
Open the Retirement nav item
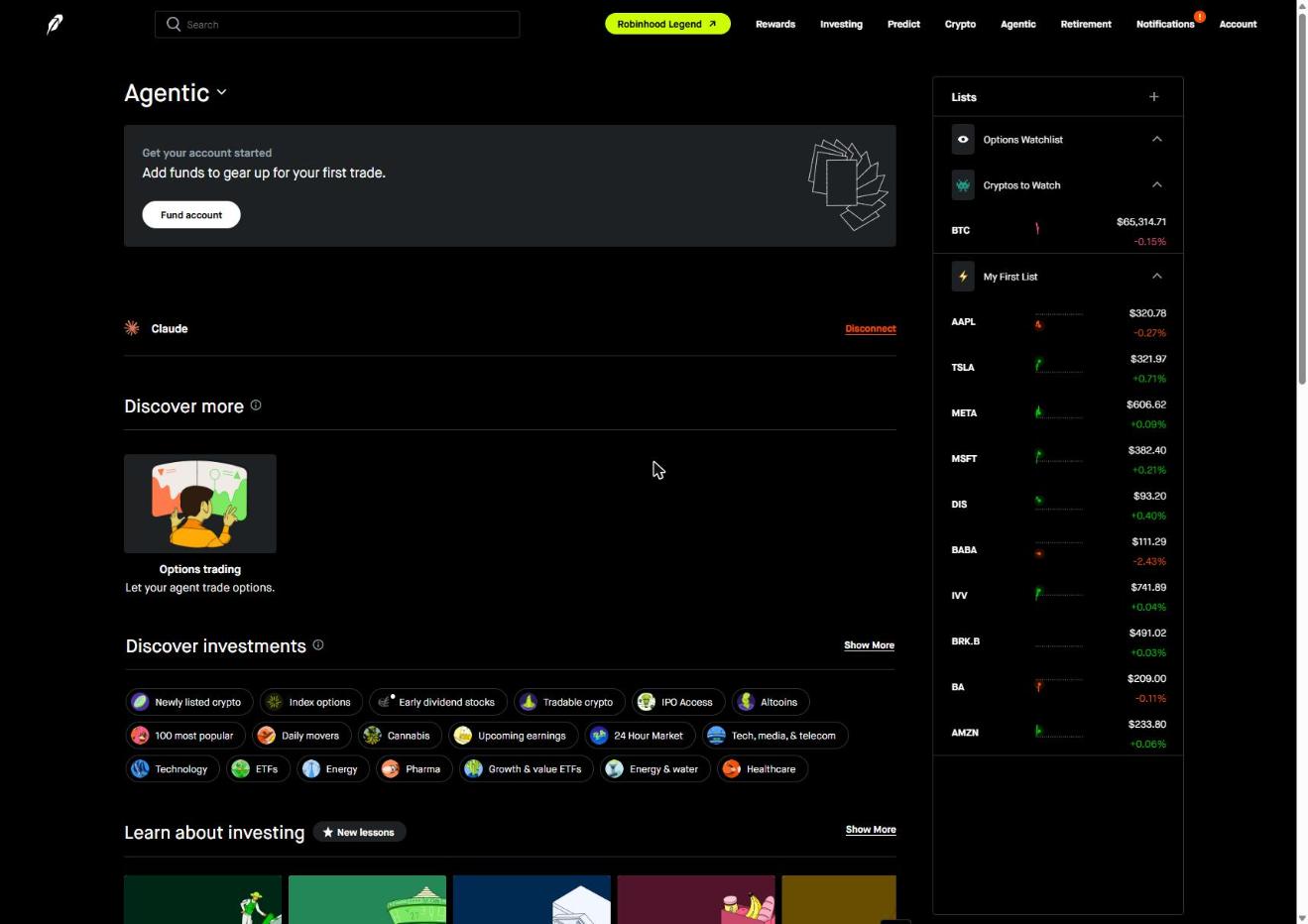click(x=1086, y=24)
